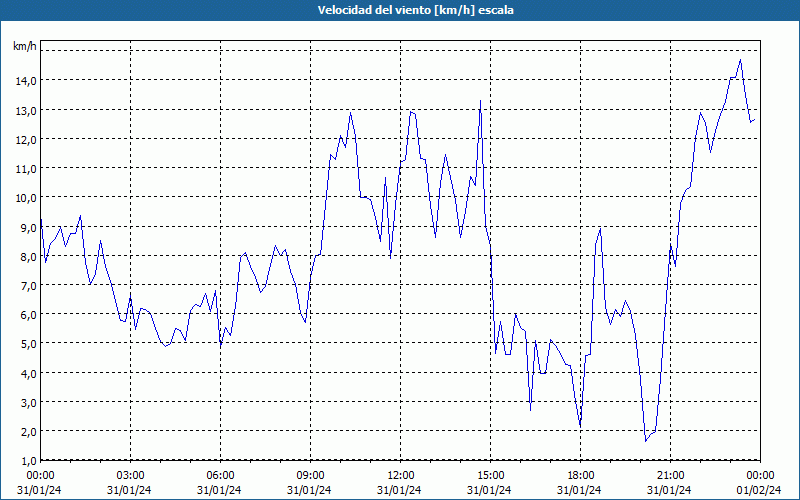
Task: Click the "13,0" y-axis value
Action: 26,110
